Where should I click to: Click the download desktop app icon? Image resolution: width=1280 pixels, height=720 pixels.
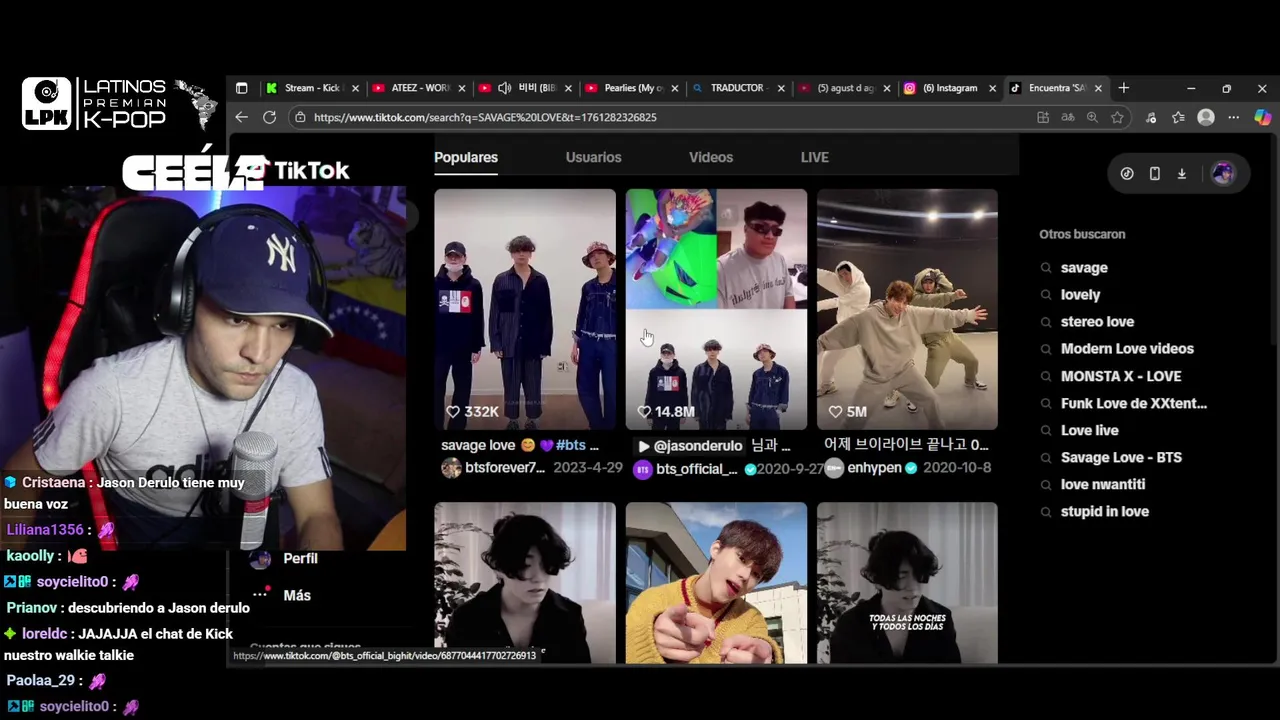click(x=1181, y=173)
